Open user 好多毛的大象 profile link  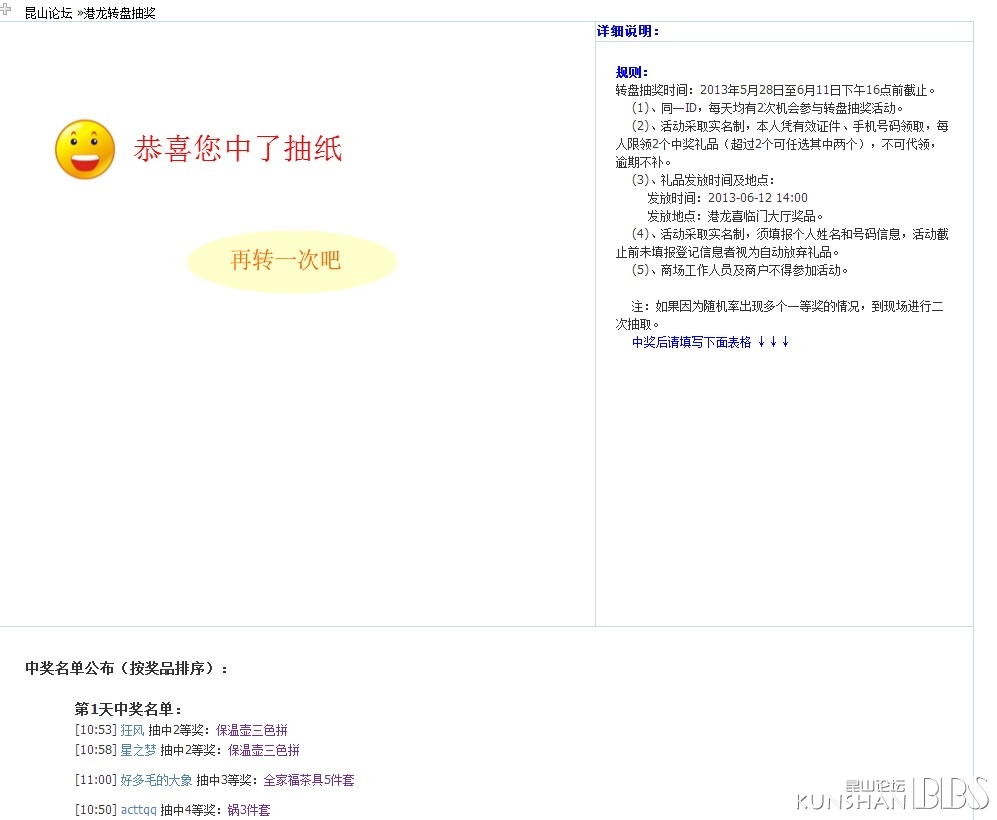tap(156, 780)
